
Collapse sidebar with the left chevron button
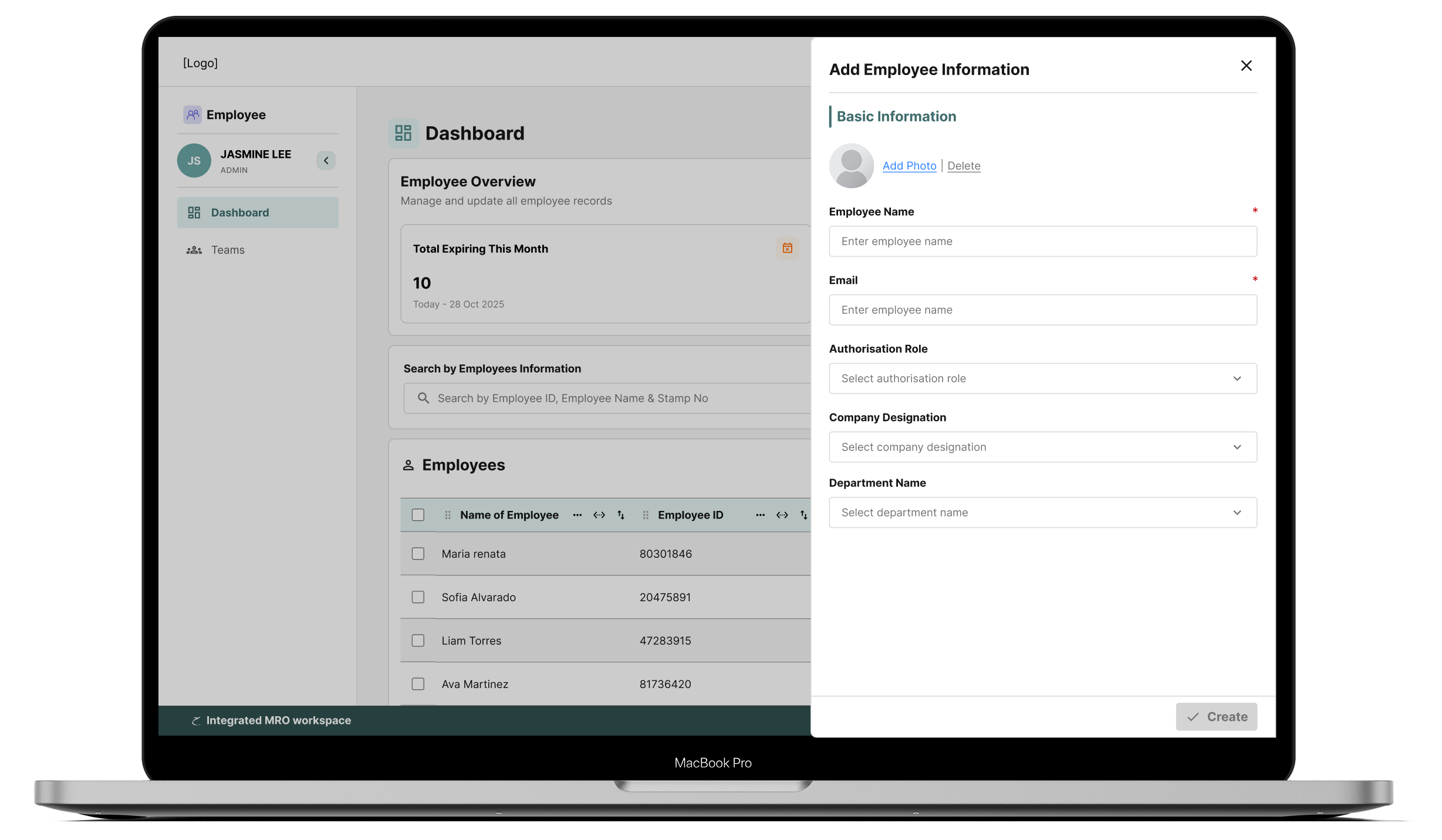point(326,161)
